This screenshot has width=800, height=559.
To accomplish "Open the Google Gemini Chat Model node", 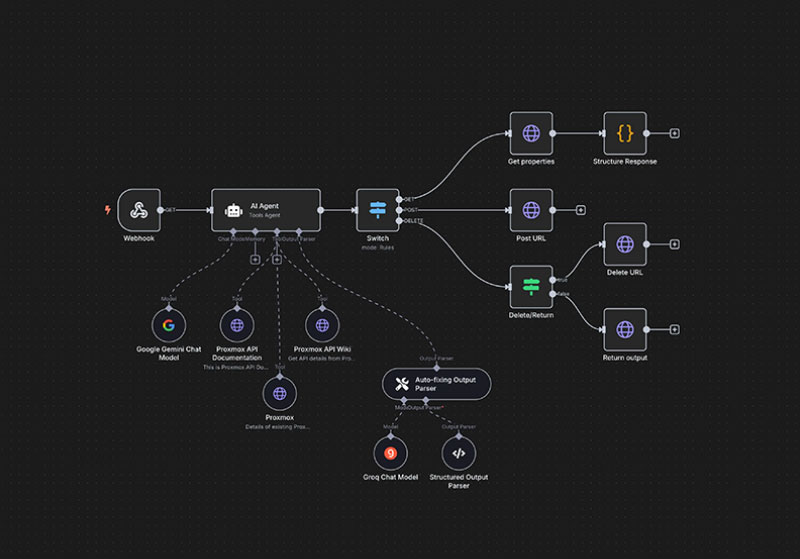I will point(169,324).
